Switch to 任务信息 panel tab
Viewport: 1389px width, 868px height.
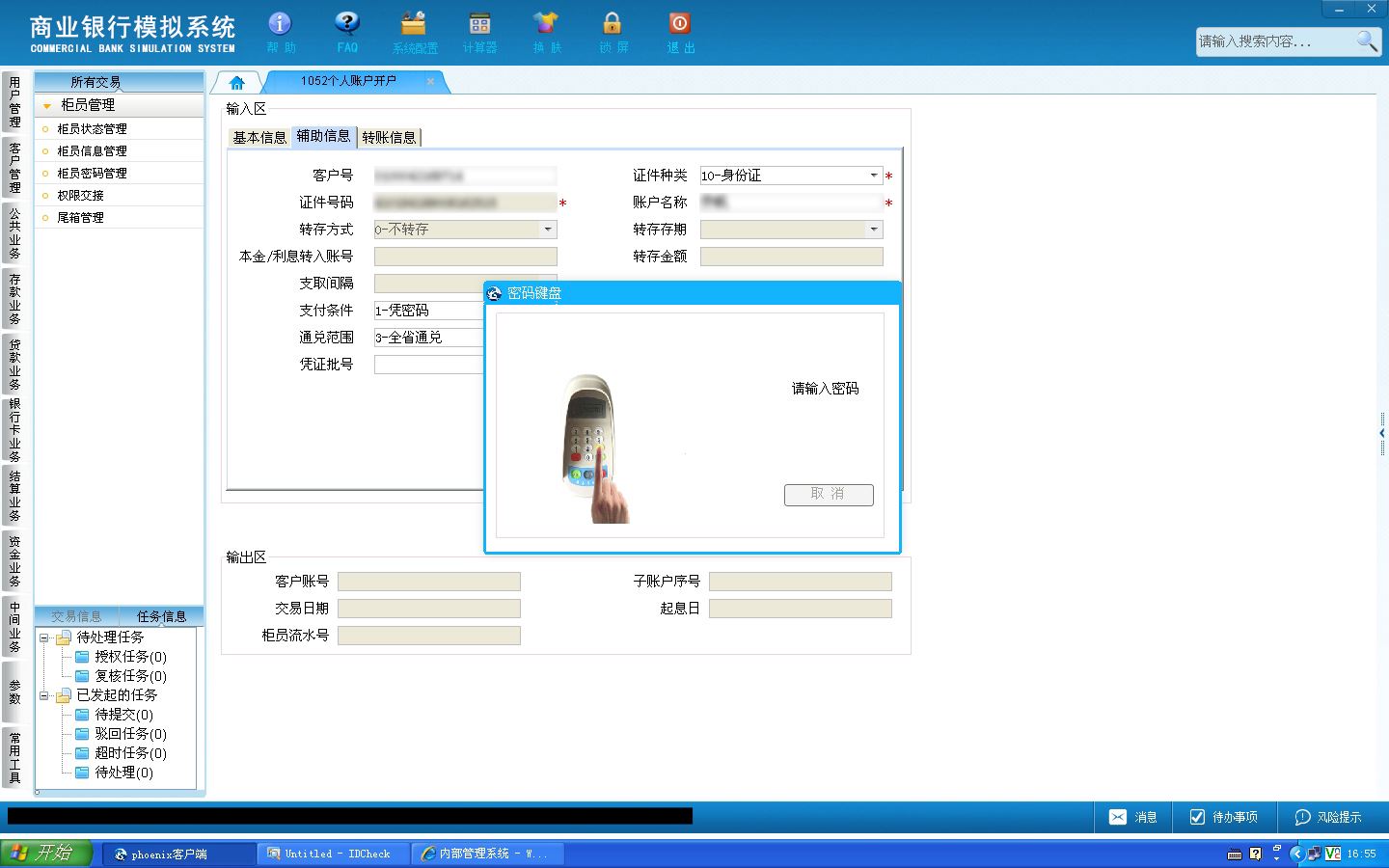(x=161, y=616)
